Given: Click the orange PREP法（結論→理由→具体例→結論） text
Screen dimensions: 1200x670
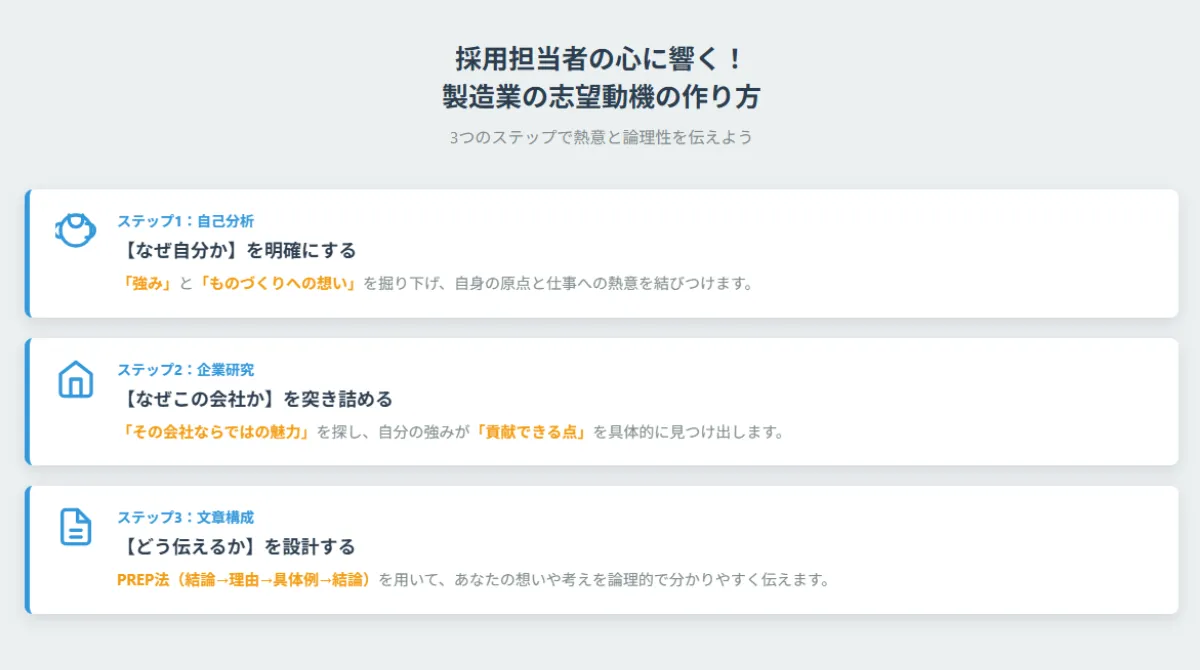Looking at the screenshot, I should (245, 580).
